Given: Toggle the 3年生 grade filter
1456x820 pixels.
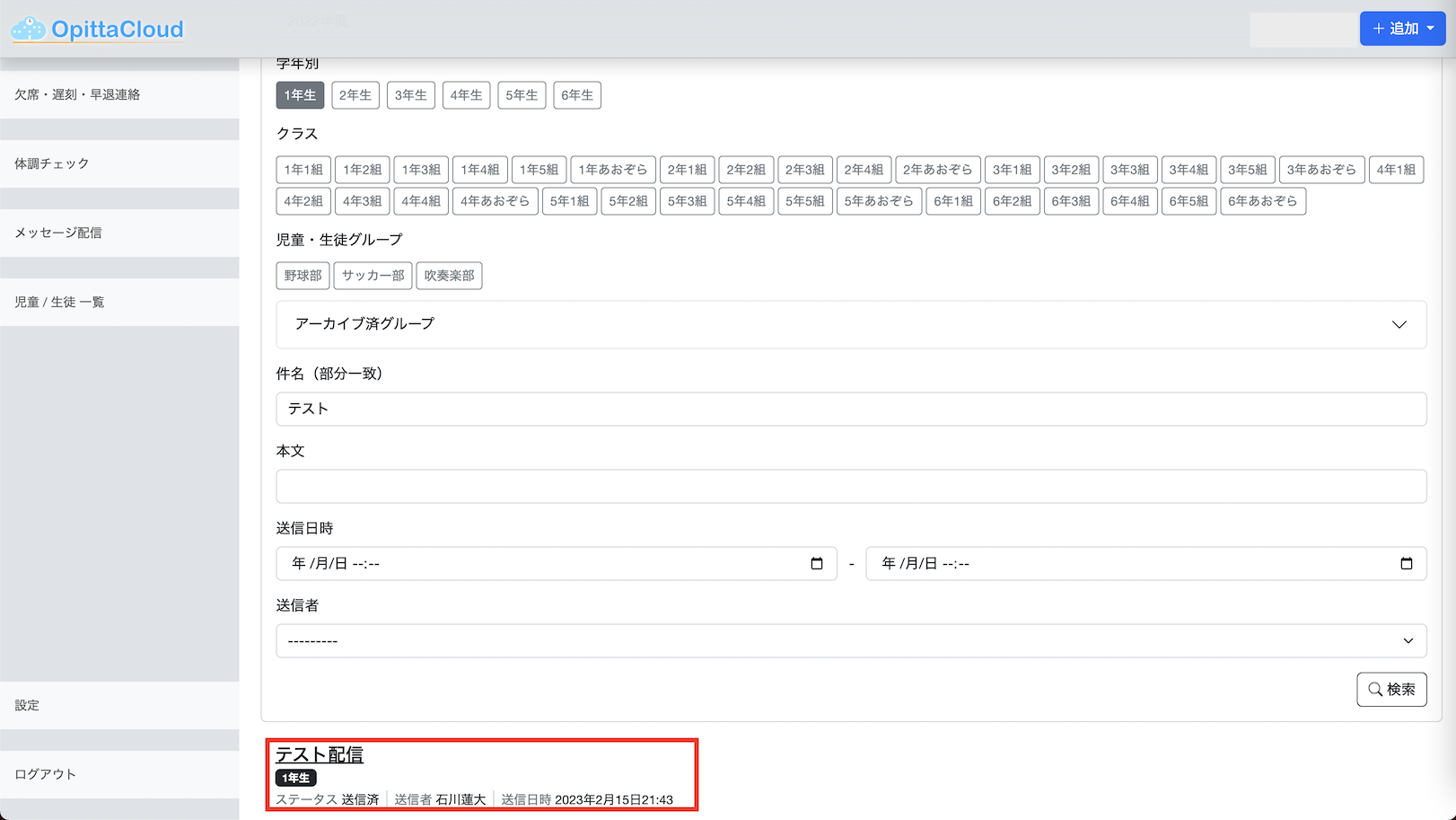Looking at the screenshot, I should tap(411, 95).
